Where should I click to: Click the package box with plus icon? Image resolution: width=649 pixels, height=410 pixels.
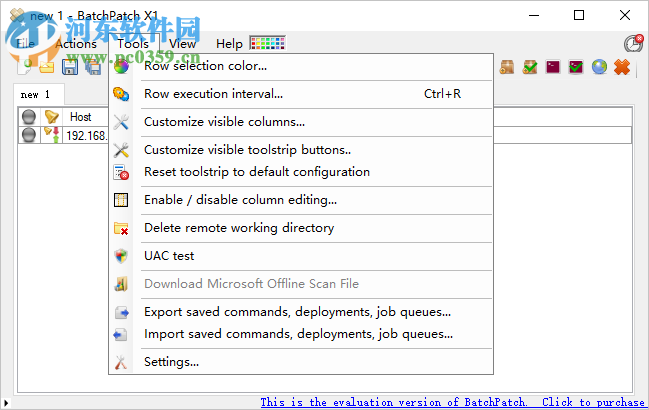pos(507,67)
